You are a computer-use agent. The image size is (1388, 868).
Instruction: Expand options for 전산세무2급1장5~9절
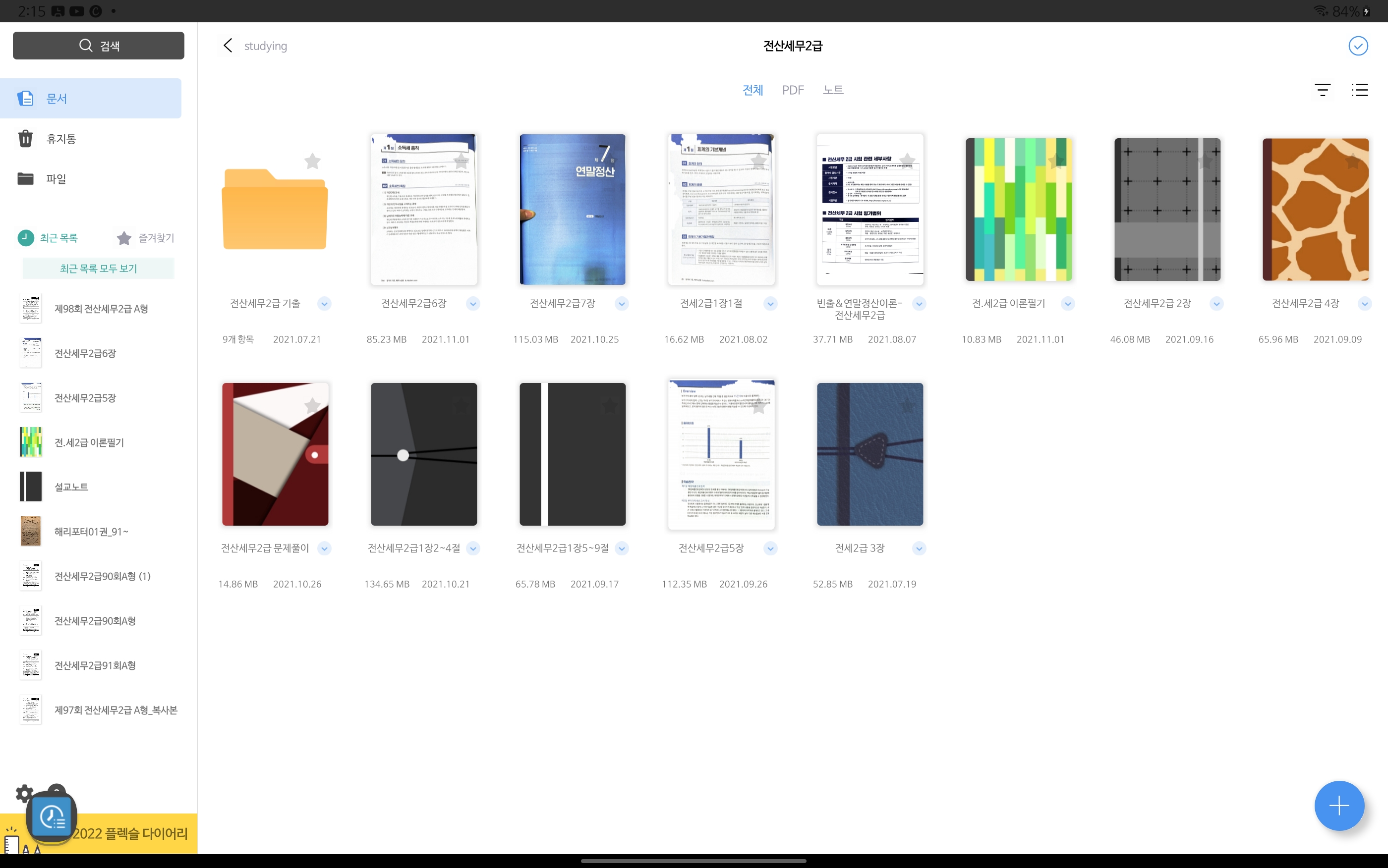[622, 548]
